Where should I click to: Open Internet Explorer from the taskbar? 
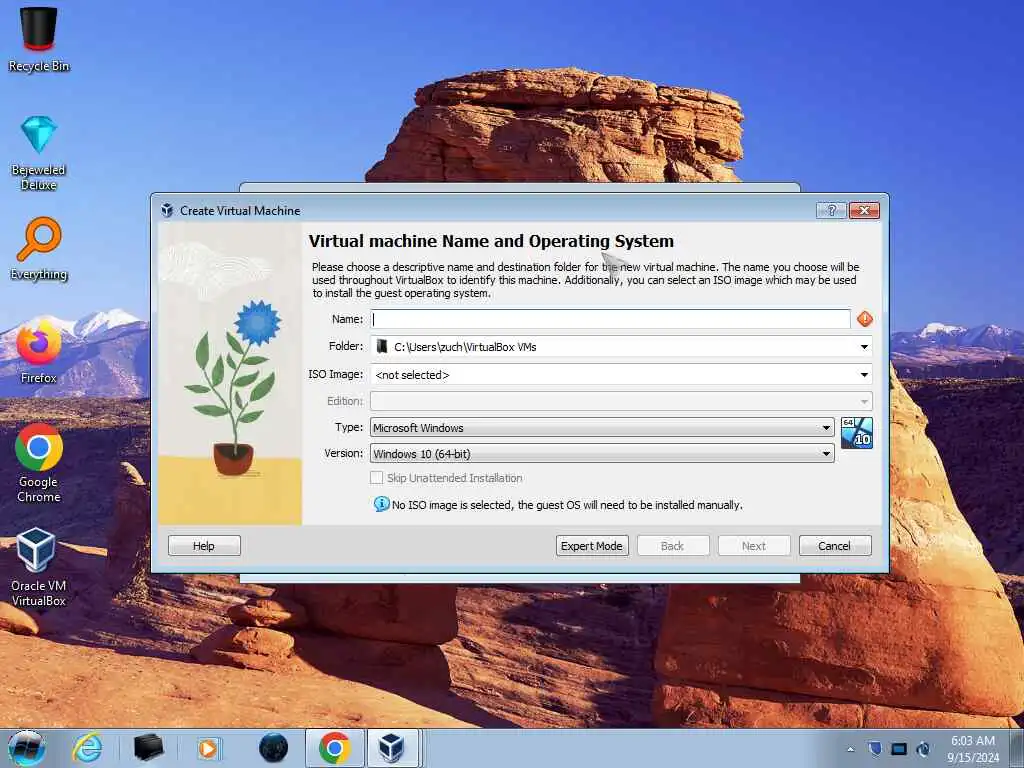point(88,748)
